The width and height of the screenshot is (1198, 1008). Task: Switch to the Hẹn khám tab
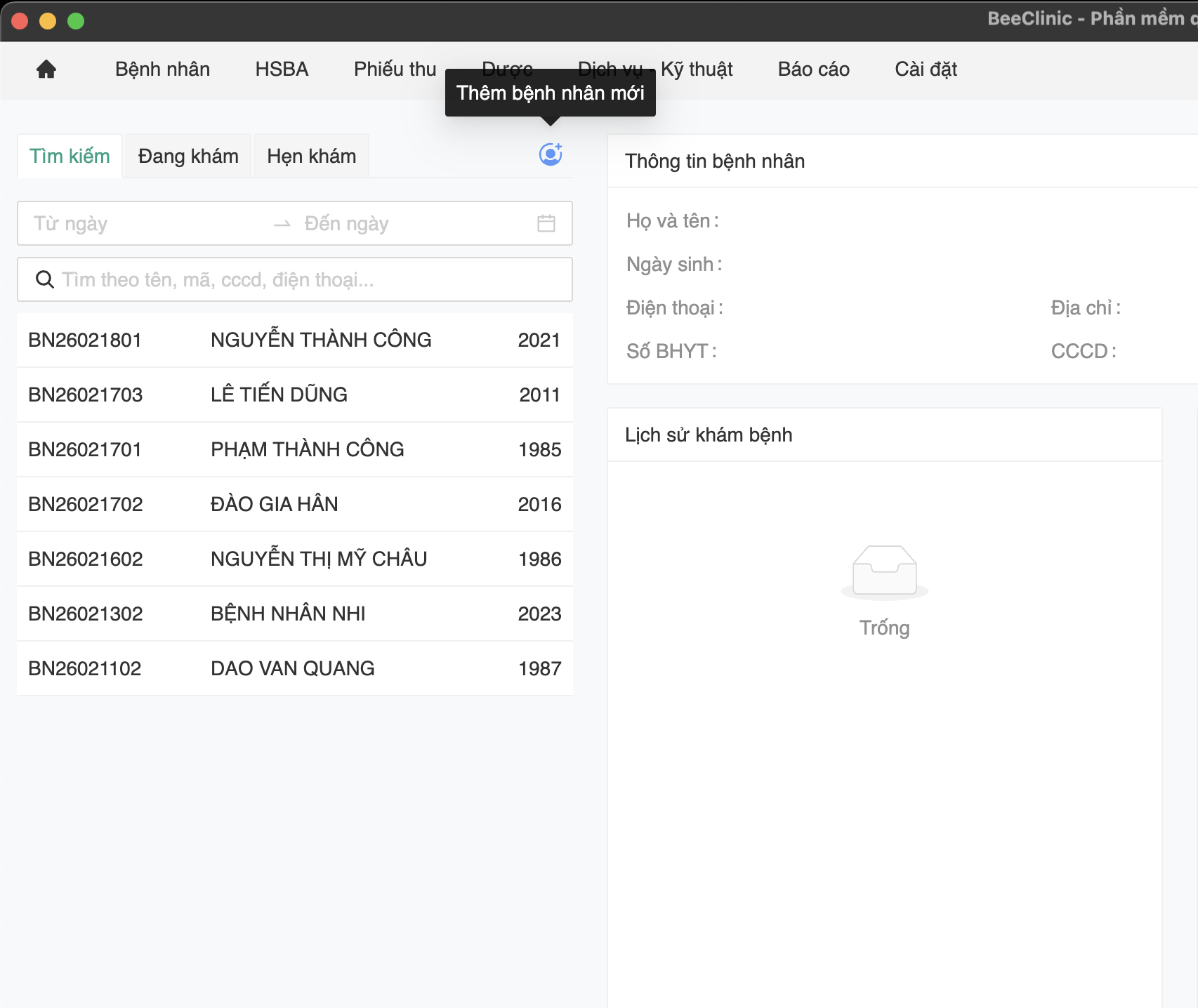click(311, 156)
